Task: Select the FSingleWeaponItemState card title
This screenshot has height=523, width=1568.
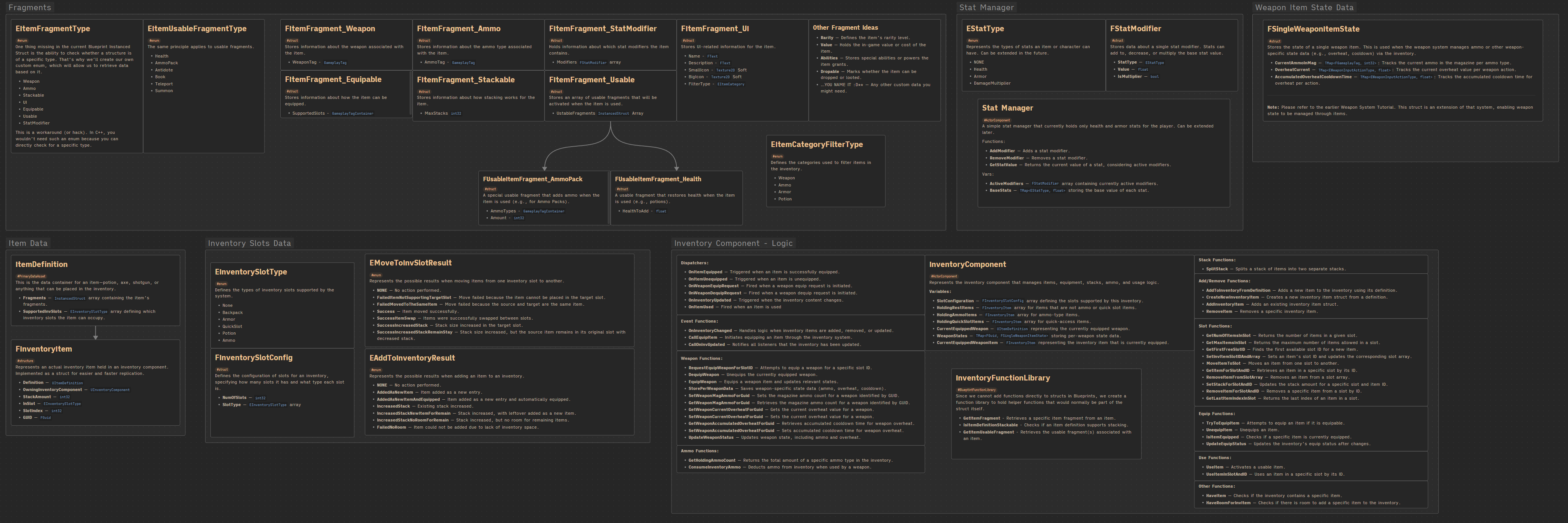Action: (x=1313, y=29)
